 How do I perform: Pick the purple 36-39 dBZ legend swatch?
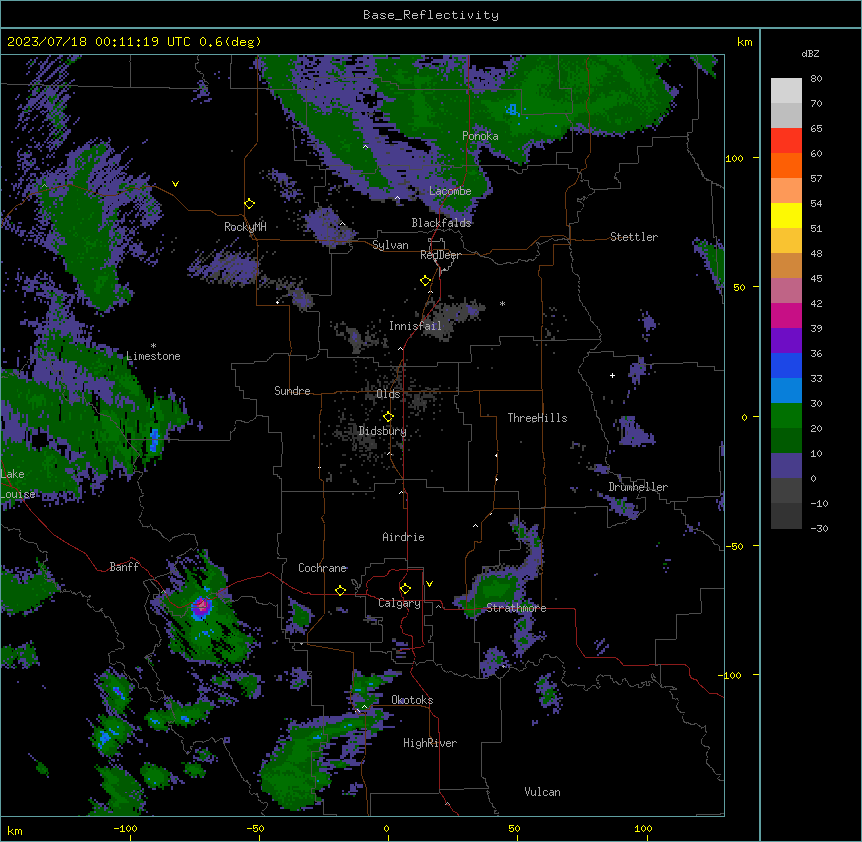pyautogui.click(x=786, y=341)
